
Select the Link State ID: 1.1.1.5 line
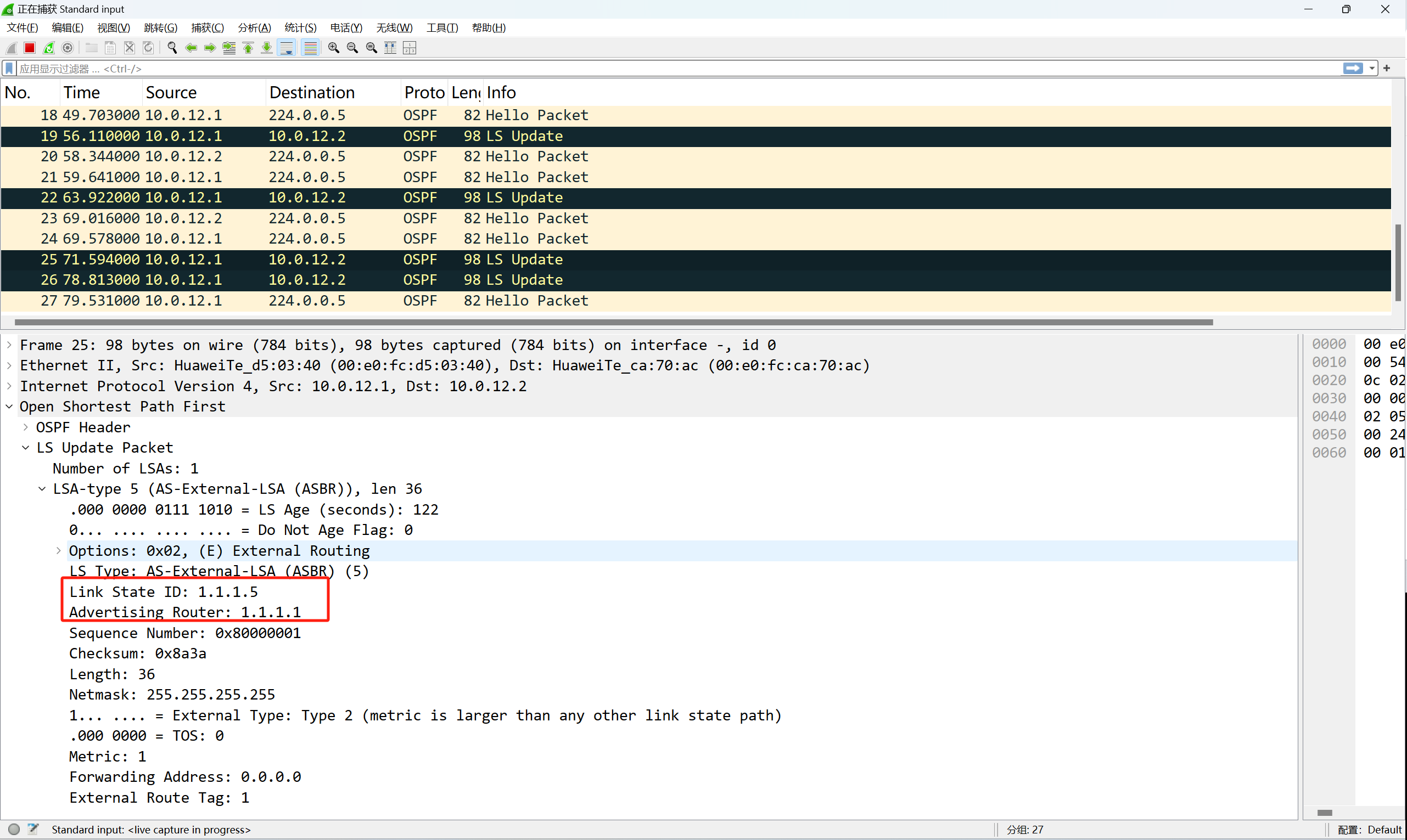(x=164, y=592)
